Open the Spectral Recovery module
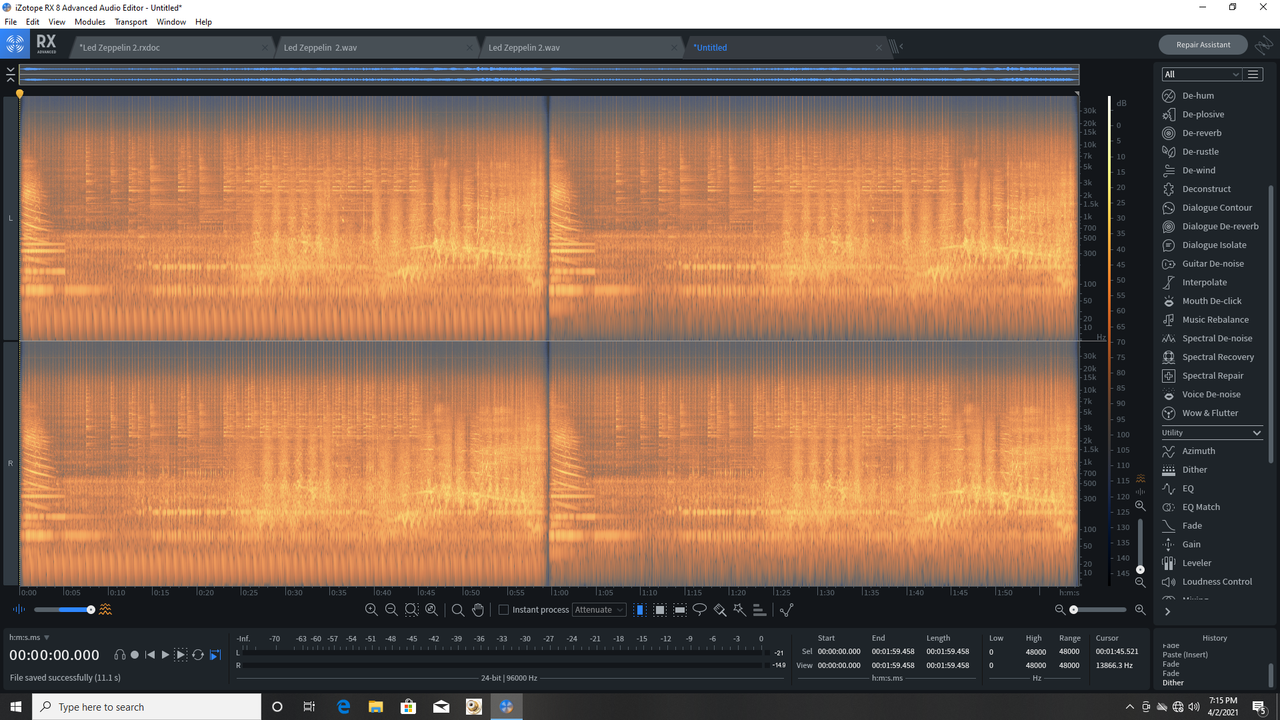Viewport: 1280px width, 720px height. pos(1212,357)
